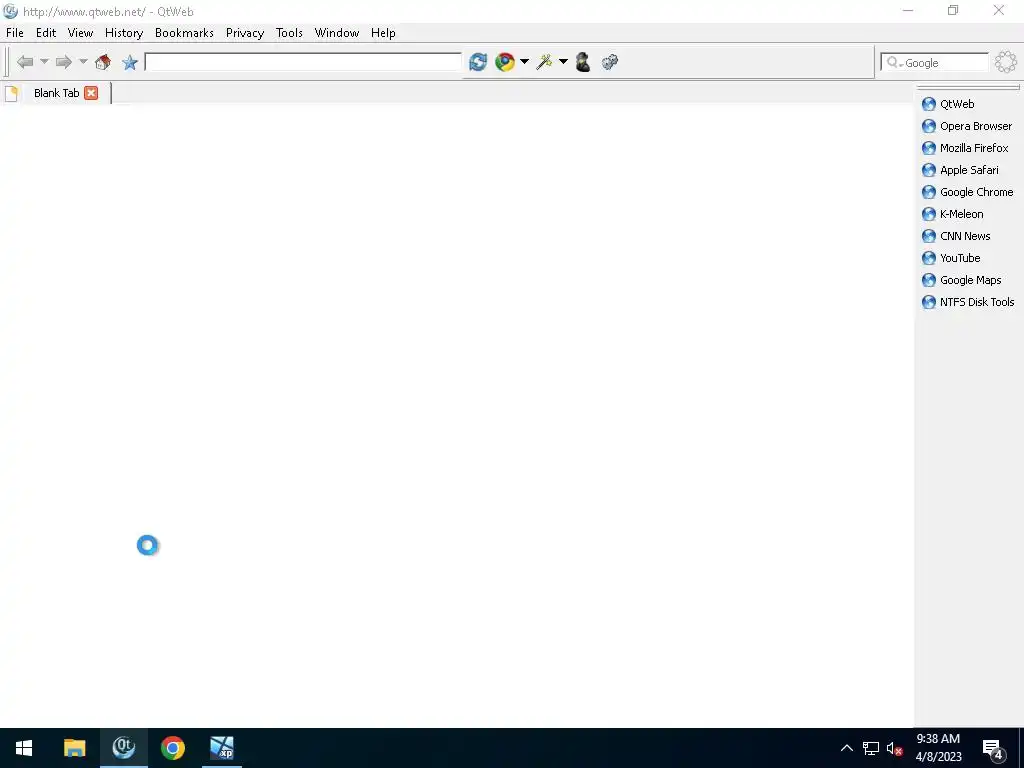Open search engine selector magnifier dropdown
The height and width of the screenshot is (768, 1024).
893,63
